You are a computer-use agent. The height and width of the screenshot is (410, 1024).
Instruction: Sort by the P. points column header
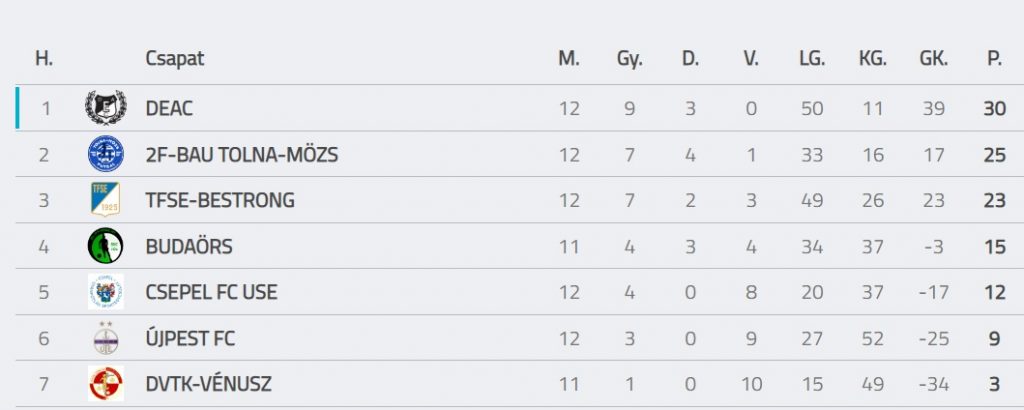[994, 58]
